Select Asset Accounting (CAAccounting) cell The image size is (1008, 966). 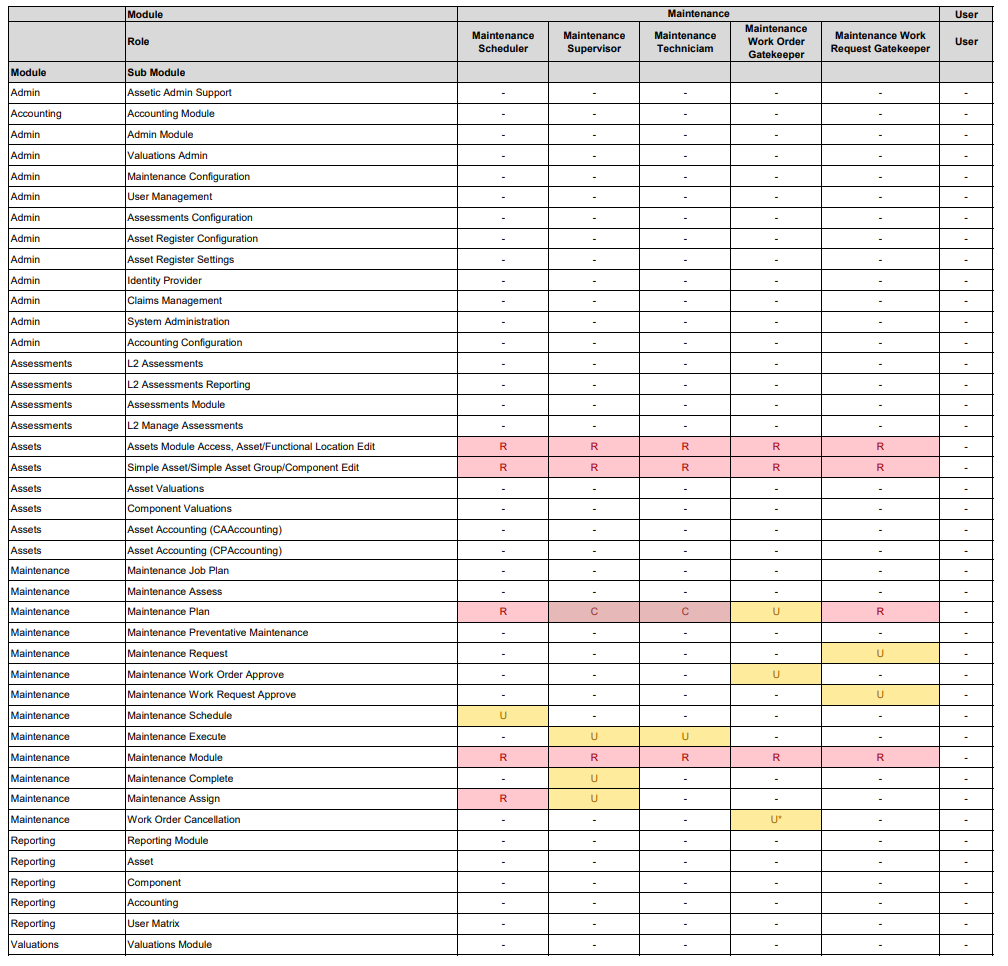pos(291,530)
